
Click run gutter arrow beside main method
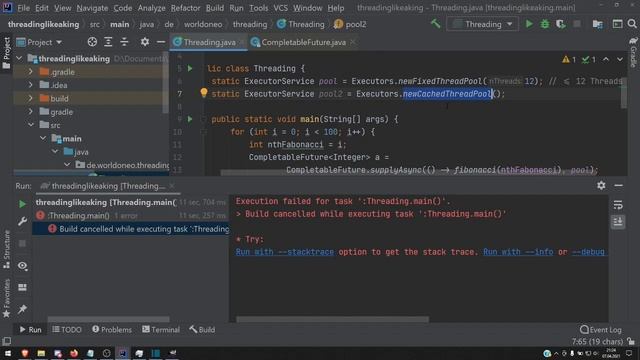pos(190,119)
